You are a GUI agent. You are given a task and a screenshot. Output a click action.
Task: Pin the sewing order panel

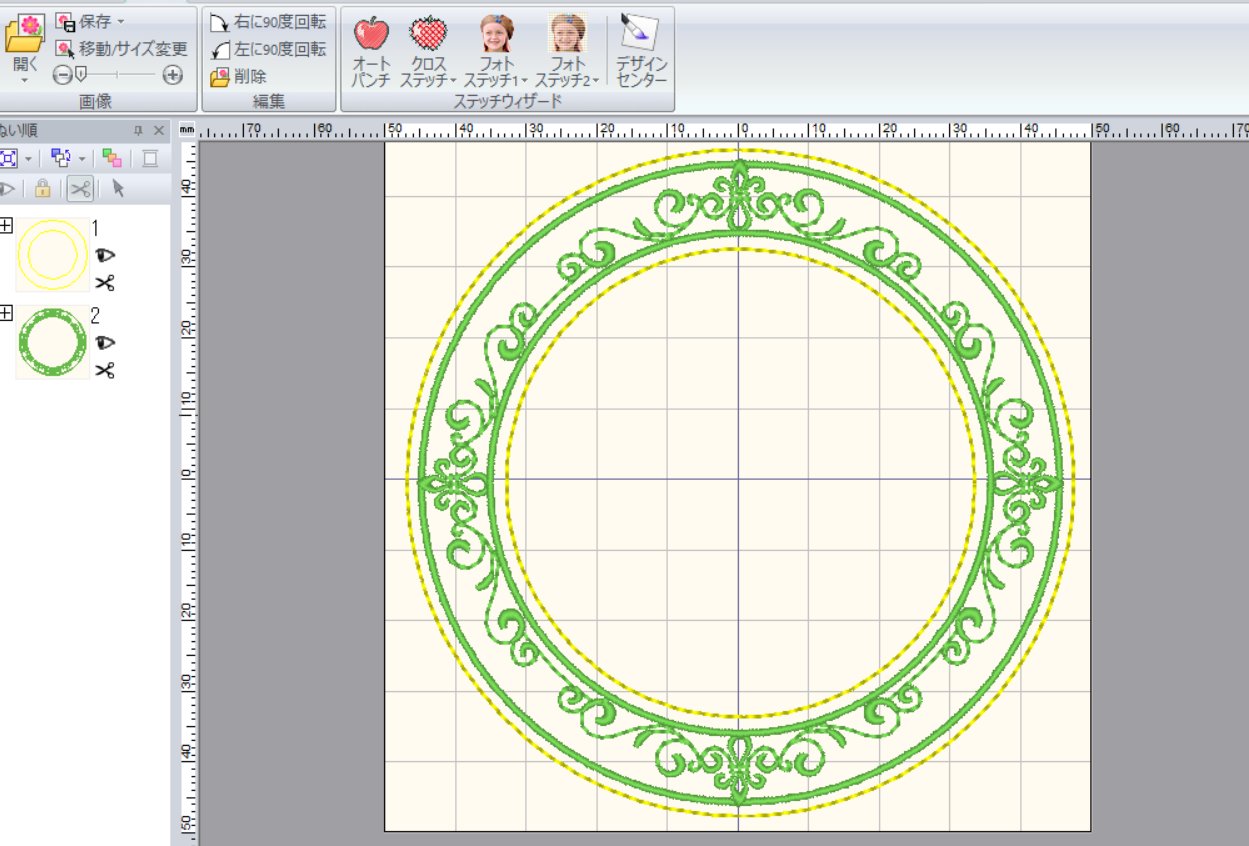(x=138, y=130)
